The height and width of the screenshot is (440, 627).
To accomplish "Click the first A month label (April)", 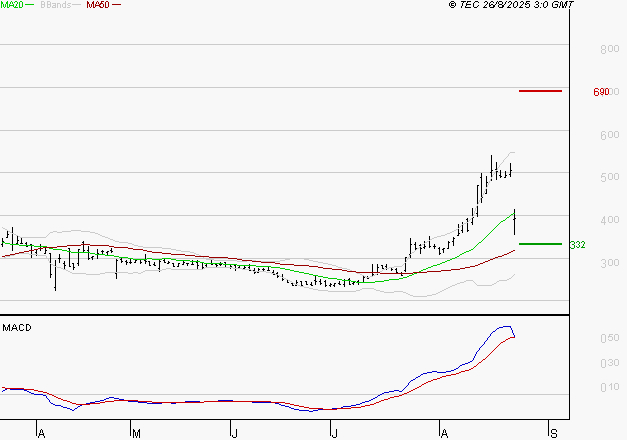I will pos(41,434).
